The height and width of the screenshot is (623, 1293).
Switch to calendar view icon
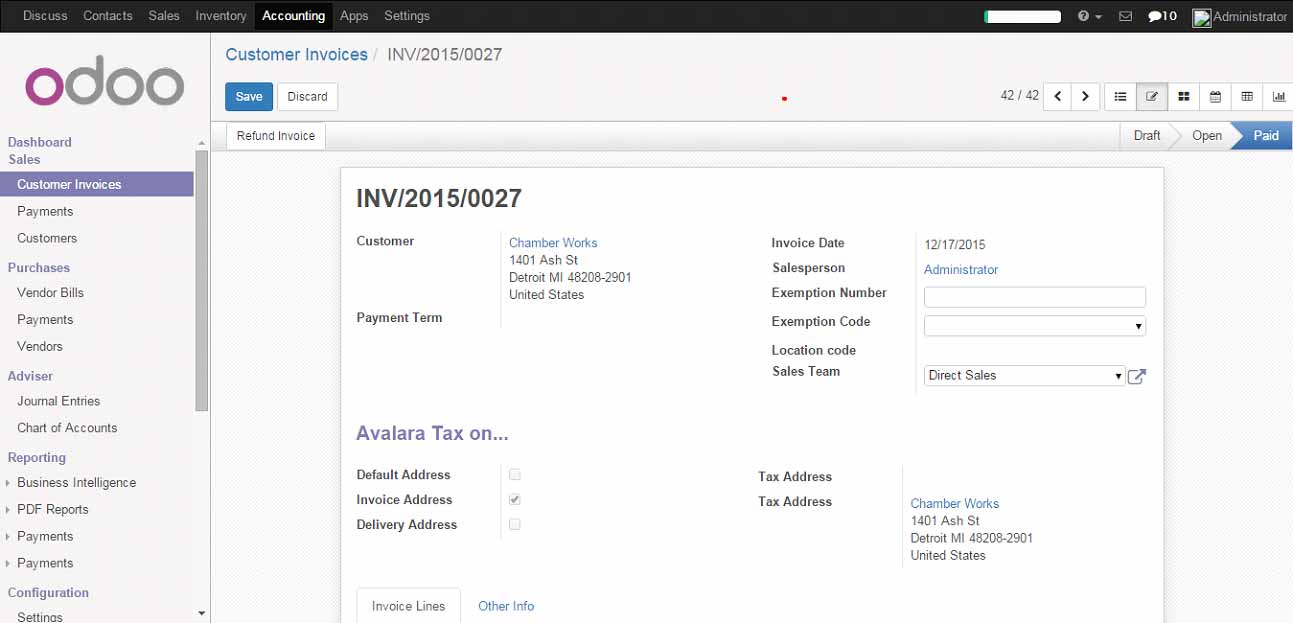tap(1215, 97)
